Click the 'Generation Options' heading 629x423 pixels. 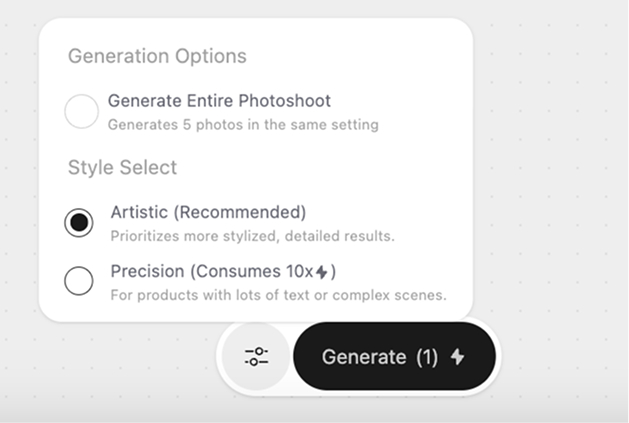click(x=157, y=56)
